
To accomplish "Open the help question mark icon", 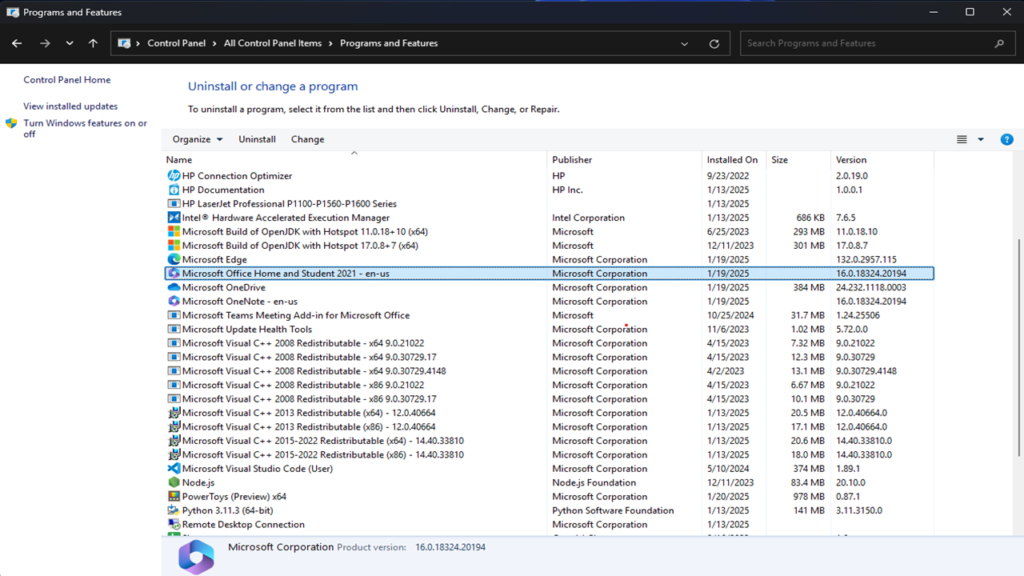I will (1006, 139).
